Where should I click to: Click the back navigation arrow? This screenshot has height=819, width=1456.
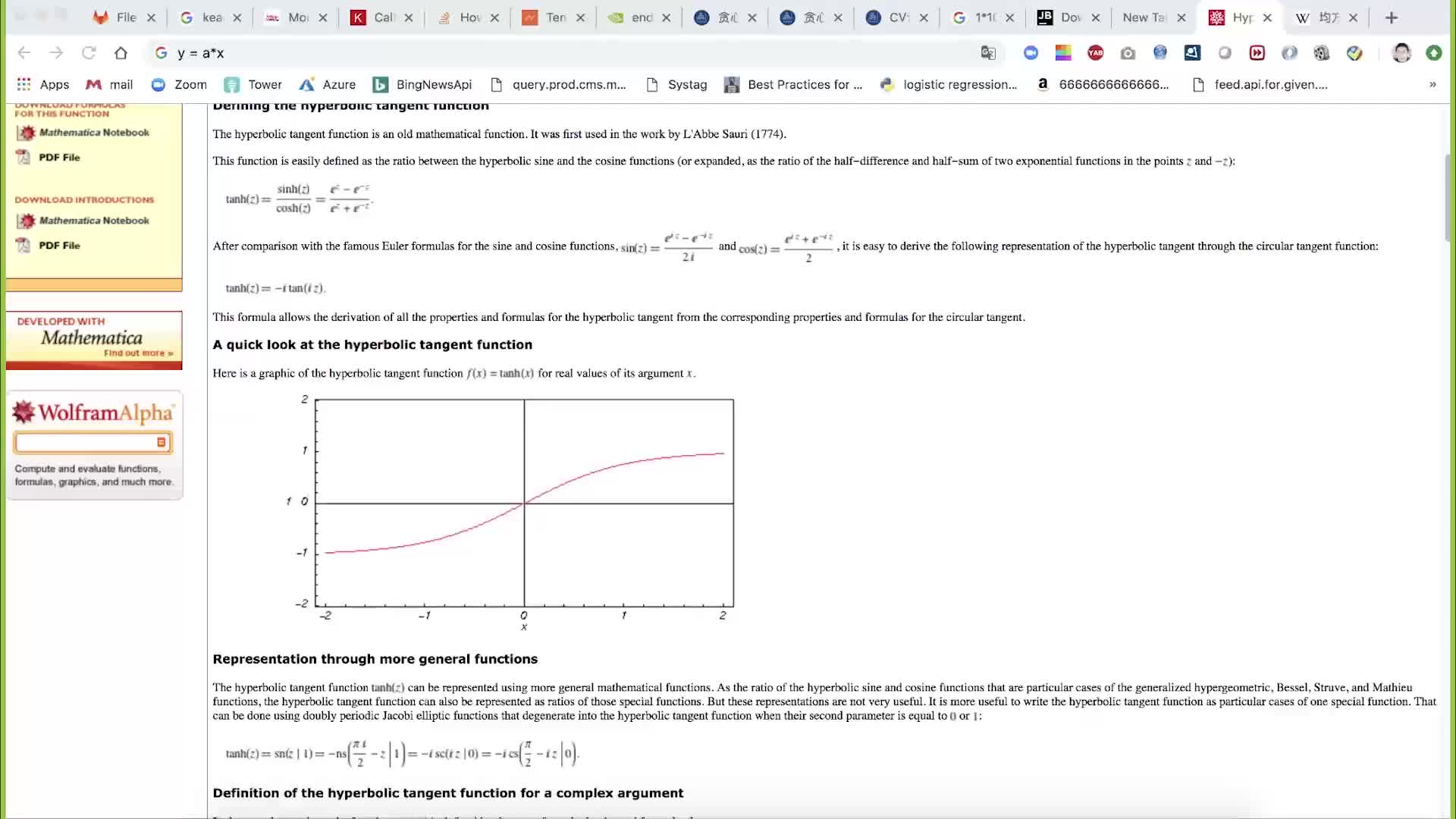point(24,53)
